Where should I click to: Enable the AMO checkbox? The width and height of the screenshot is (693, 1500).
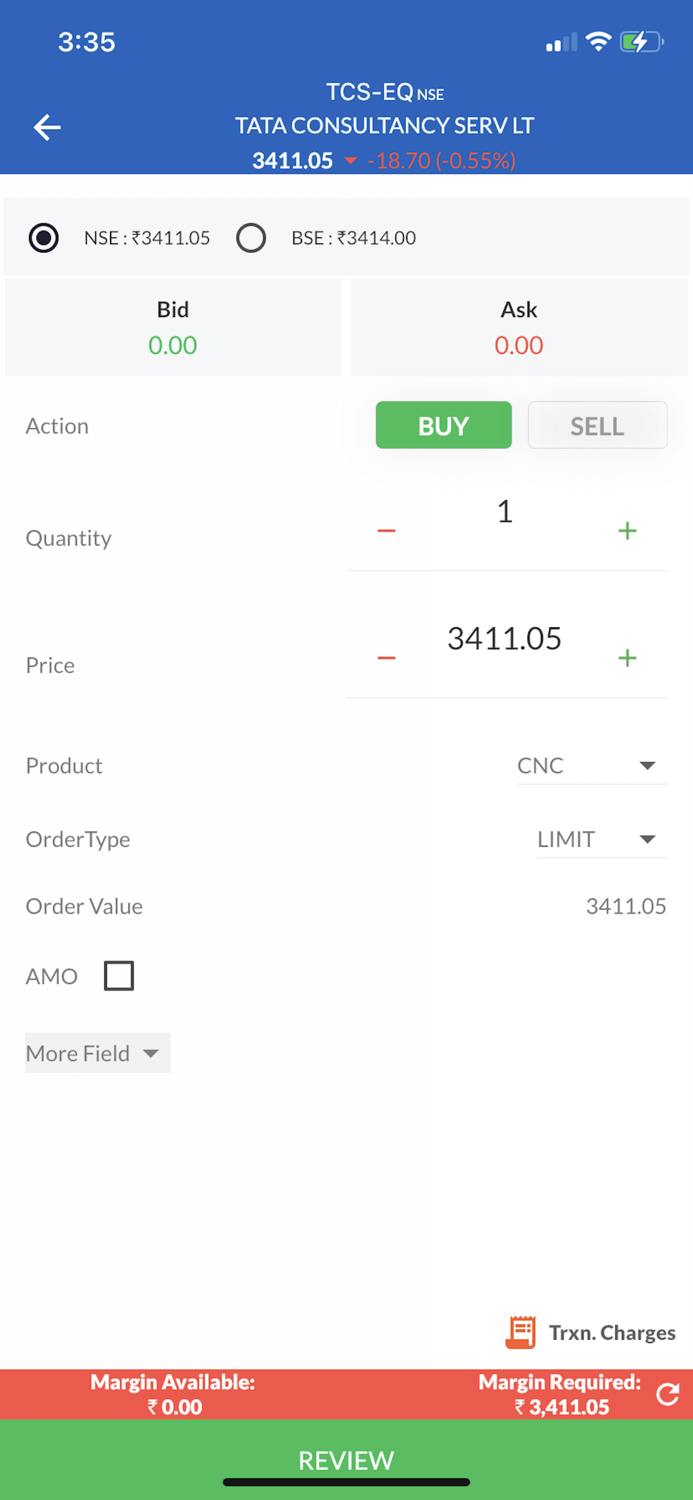coord(118,975)
